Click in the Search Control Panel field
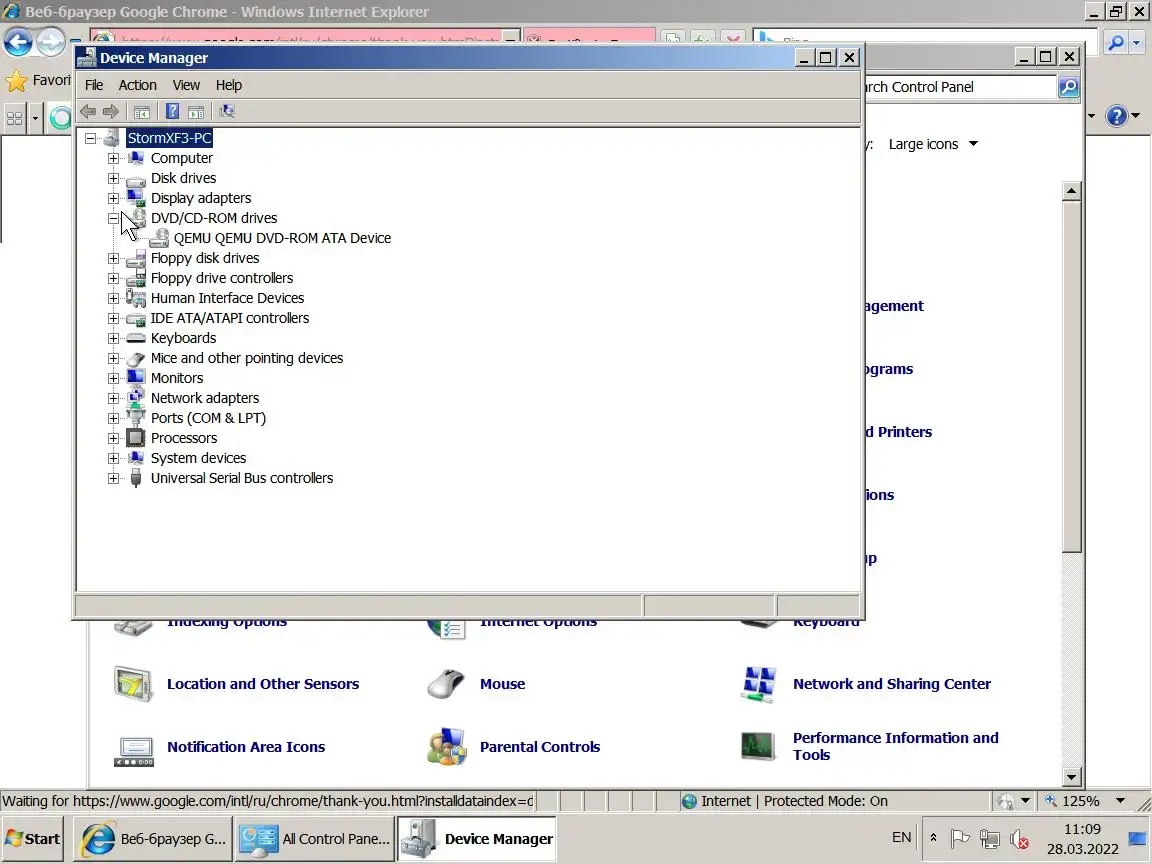The image size is (1152, 864). click(960, 87)
